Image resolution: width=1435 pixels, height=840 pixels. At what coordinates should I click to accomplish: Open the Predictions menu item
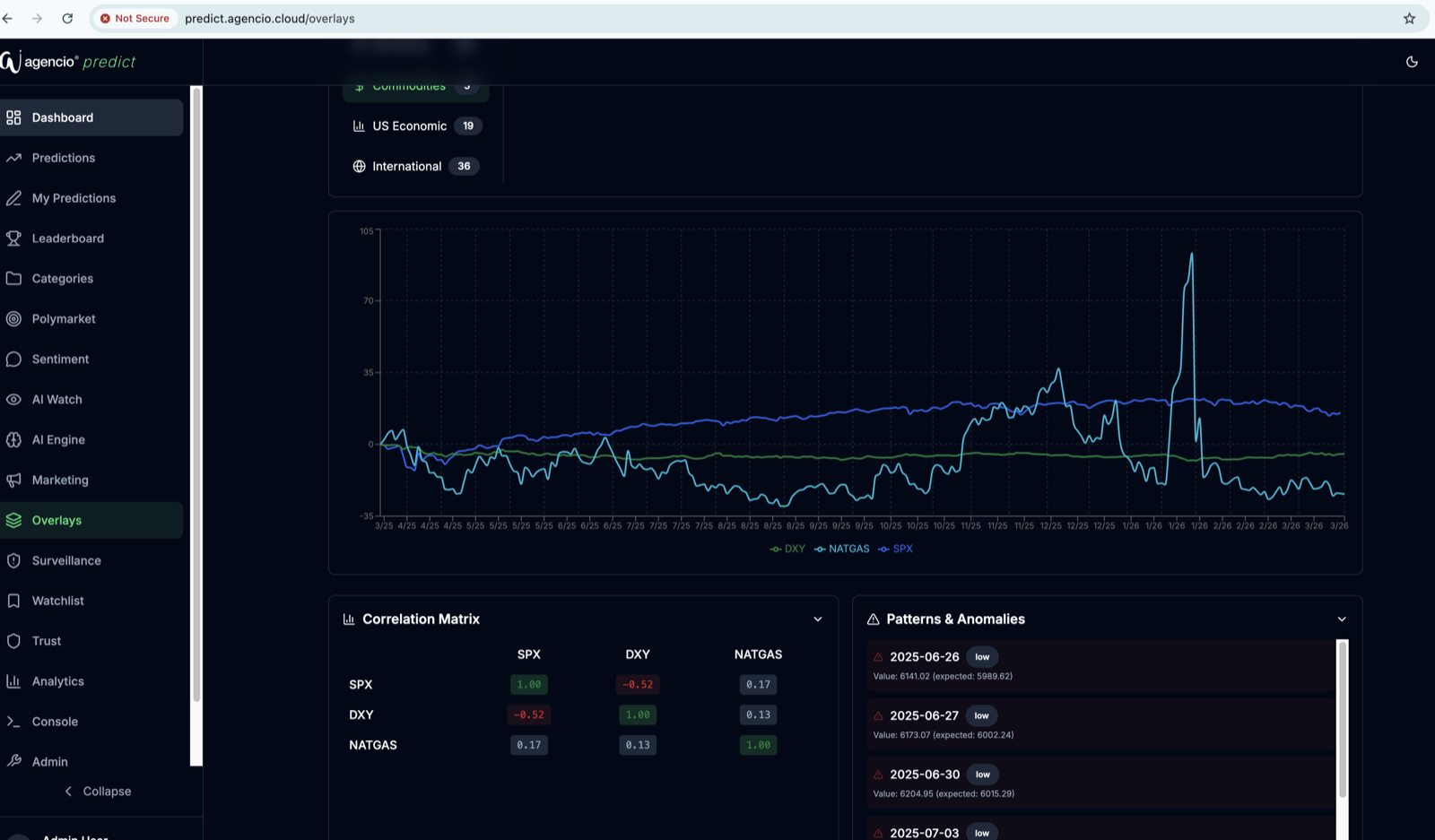(91, 158)
